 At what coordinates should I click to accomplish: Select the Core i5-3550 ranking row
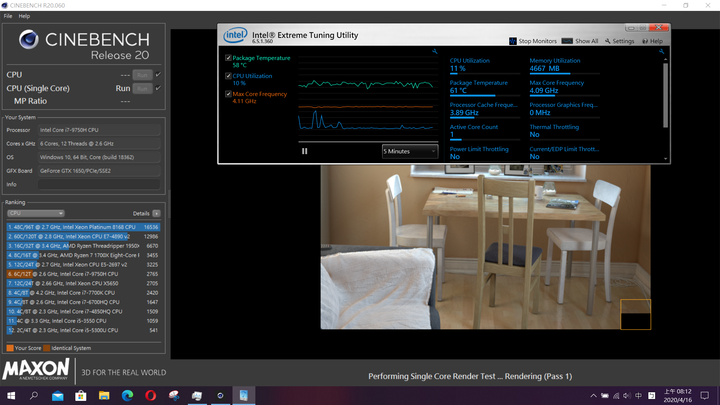point(83,321)
